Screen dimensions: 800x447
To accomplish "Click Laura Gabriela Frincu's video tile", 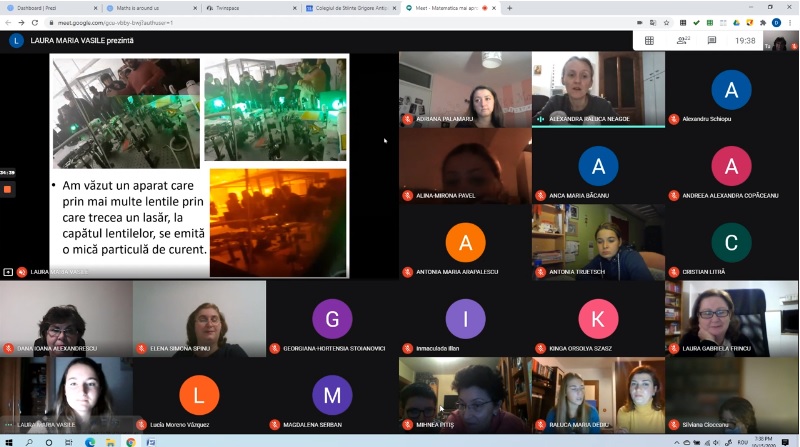I will click(732, 319).
